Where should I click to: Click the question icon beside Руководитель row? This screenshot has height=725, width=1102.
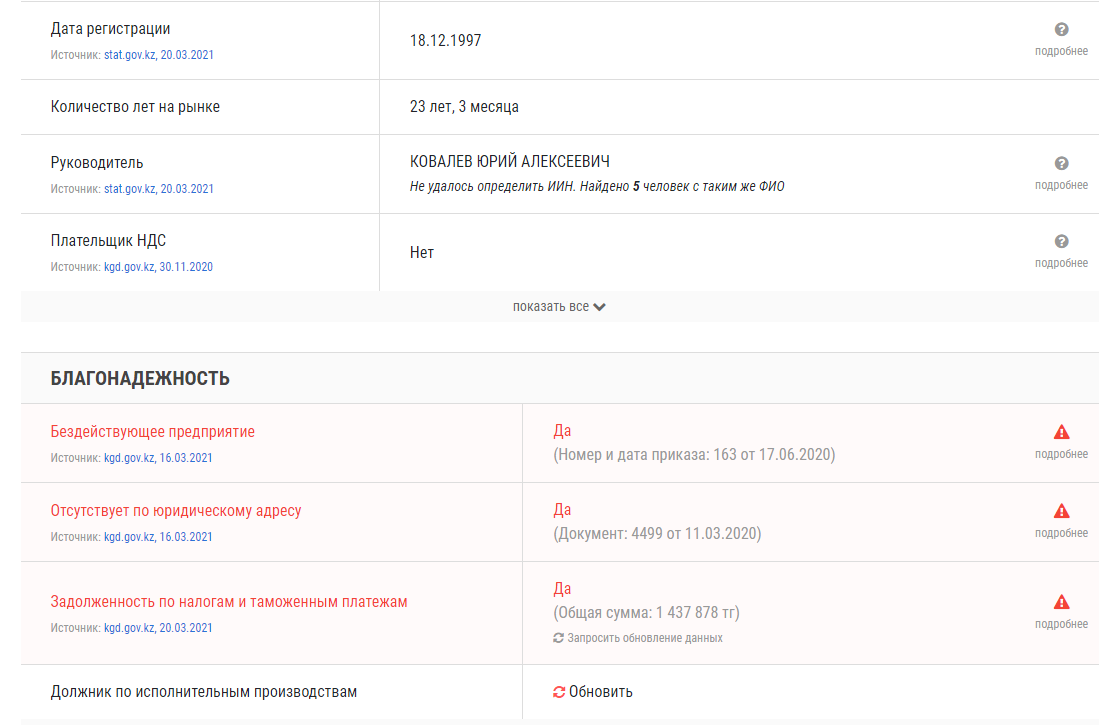1061,164
